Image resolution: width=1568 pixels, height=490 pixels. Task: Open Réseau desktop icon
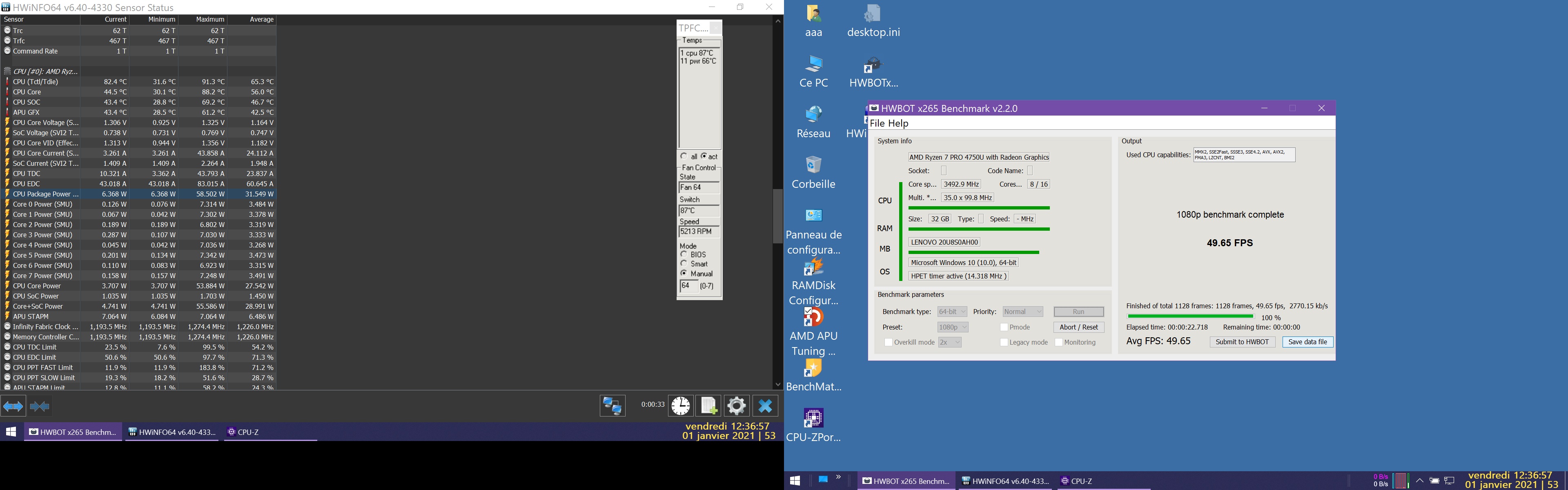pos(813,122)
